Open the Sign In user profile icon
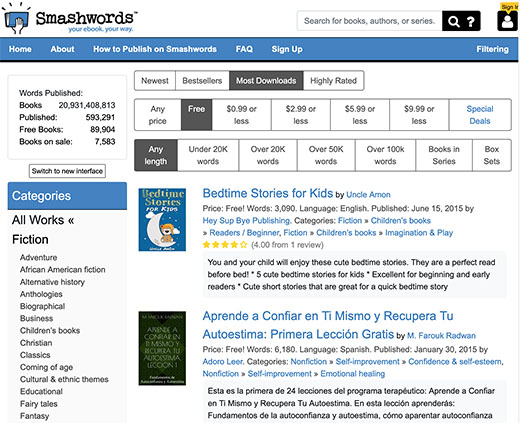The image size is (520, 423). point(507,21)
